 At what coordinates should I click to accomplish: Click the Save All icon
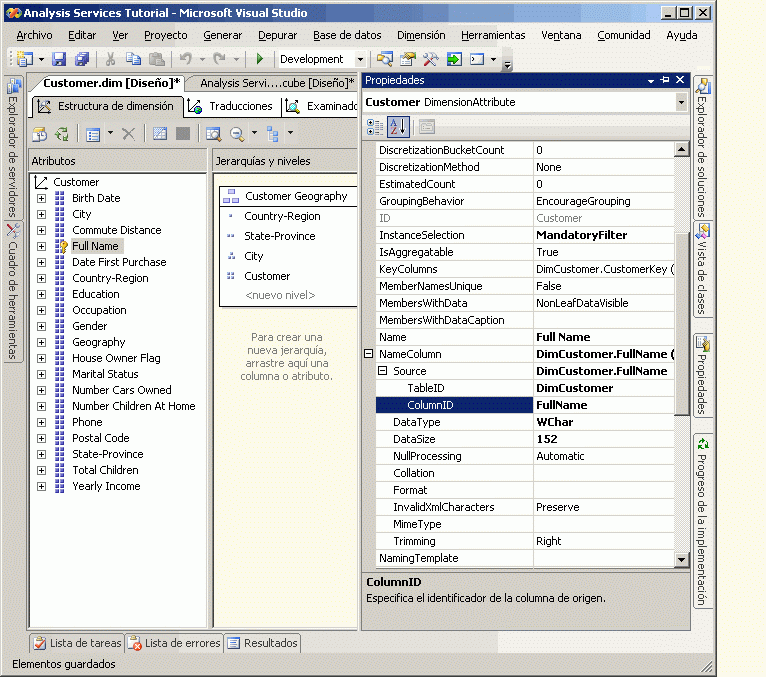pyautogui.click(x=81, y=60)
